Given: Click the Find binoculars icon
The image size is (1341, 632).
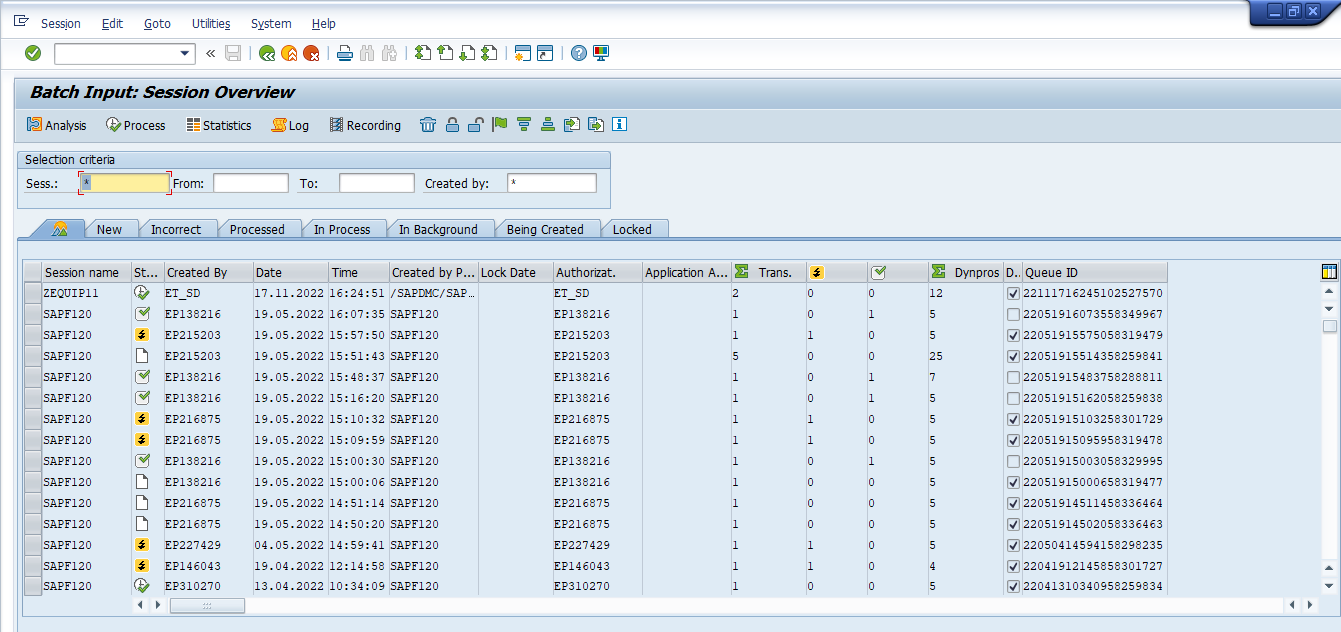Looking at the screenshot, I should coord(367,53).
